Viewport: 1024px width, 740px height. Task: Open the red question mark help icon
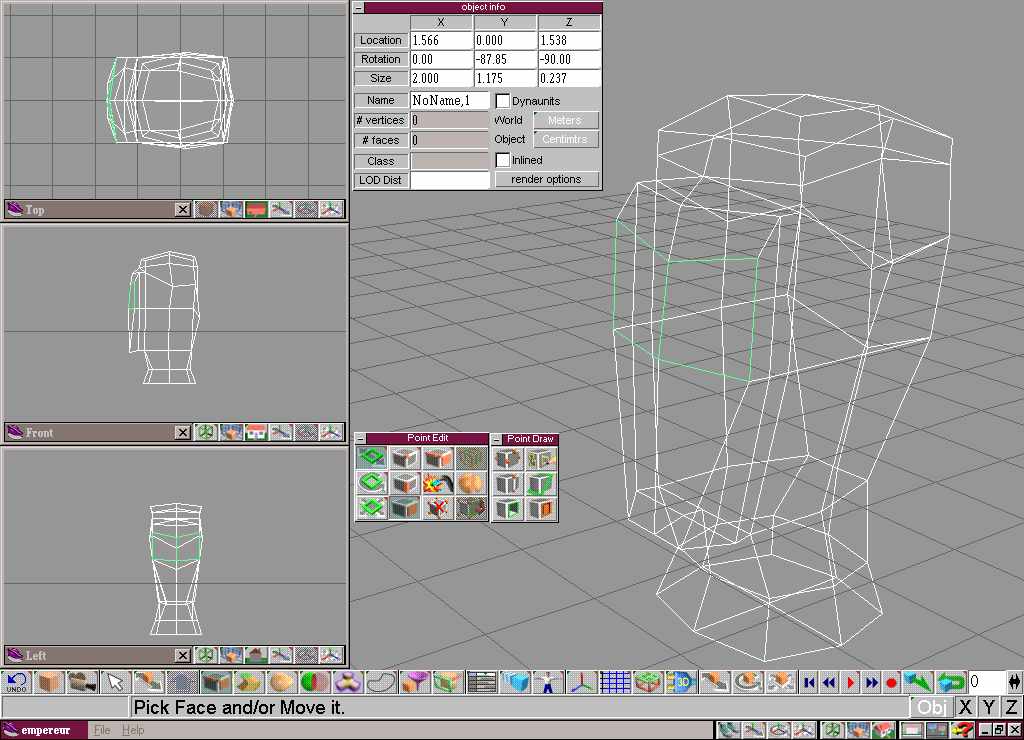(962, 730)
